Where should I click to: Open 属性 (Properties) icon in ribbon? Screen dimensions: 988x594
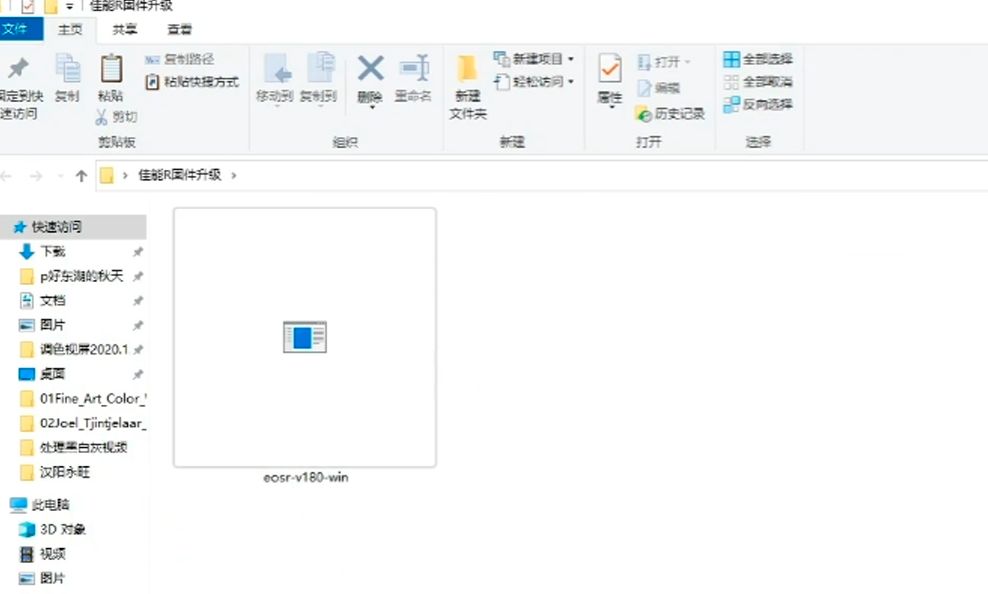pyautogui.click(x=611, y=75)
